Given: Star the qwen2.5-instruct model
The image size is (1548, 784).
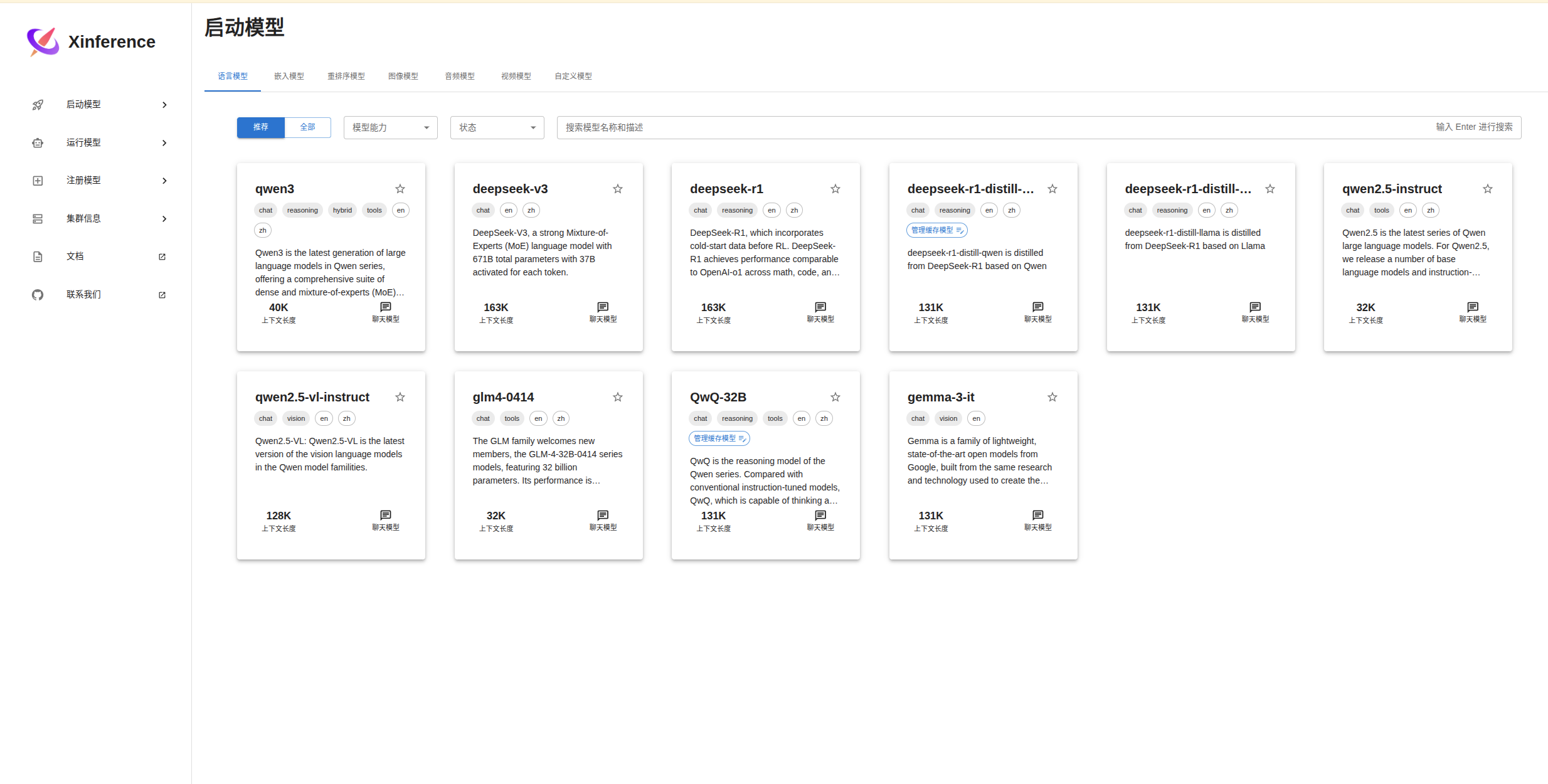Looking at the screenshot, I should [x=1488, y=189].
